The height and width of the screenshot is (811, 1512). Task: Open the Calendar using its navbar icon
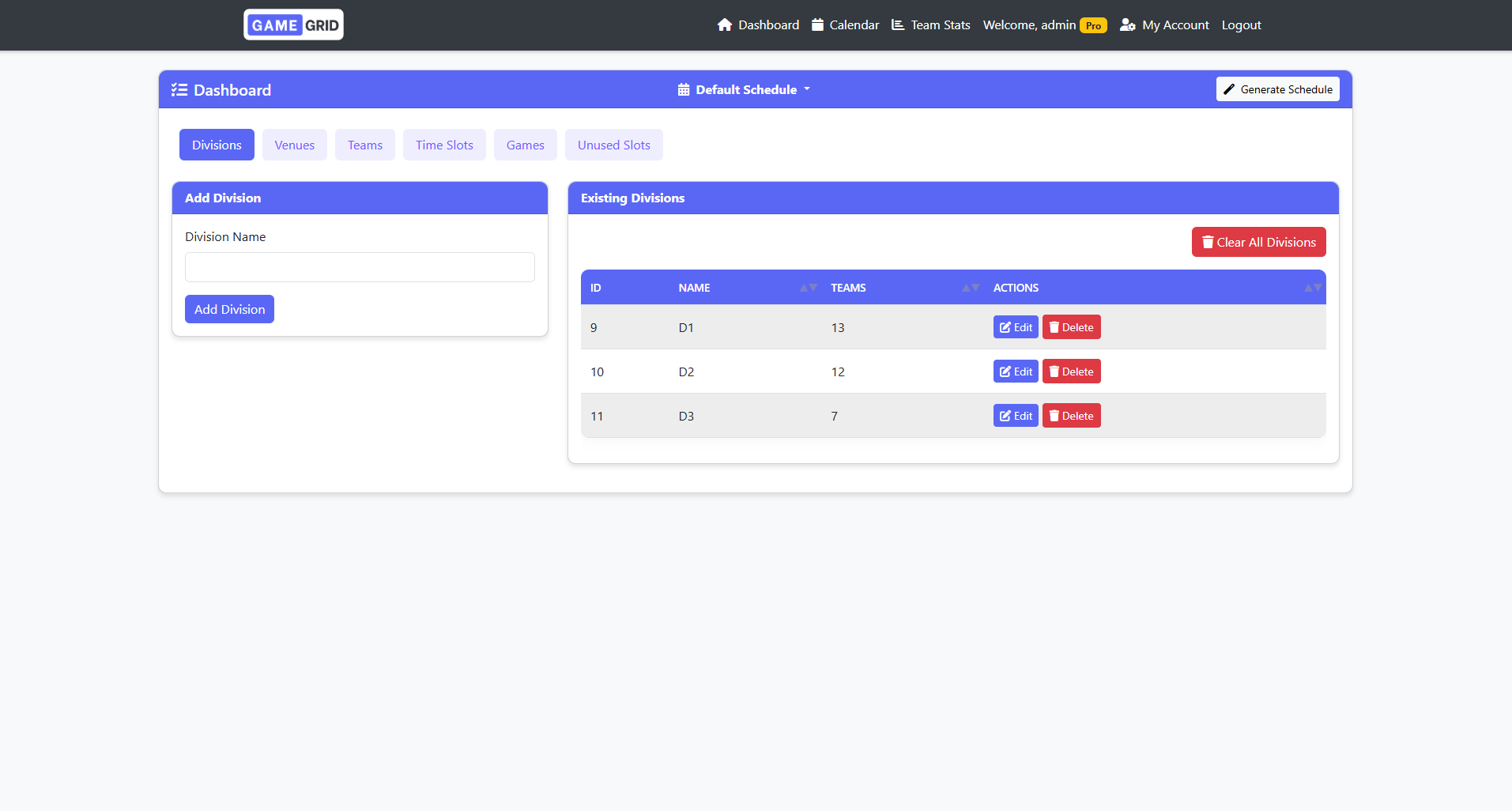pyautogui.click(x=816, y=25)
